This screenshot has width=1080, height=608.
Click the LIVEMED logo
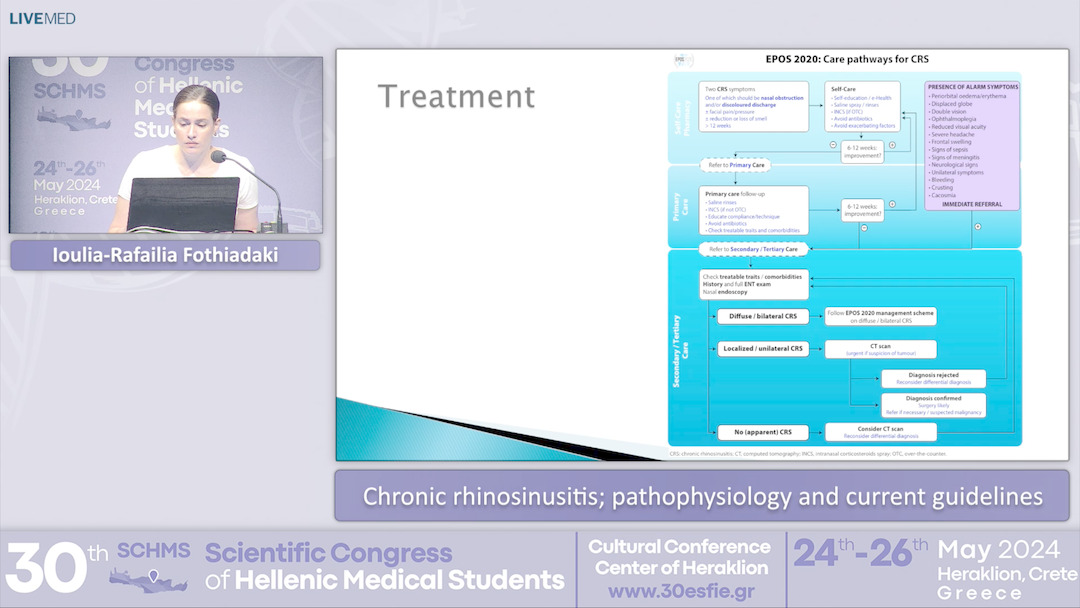pos(42,19)
